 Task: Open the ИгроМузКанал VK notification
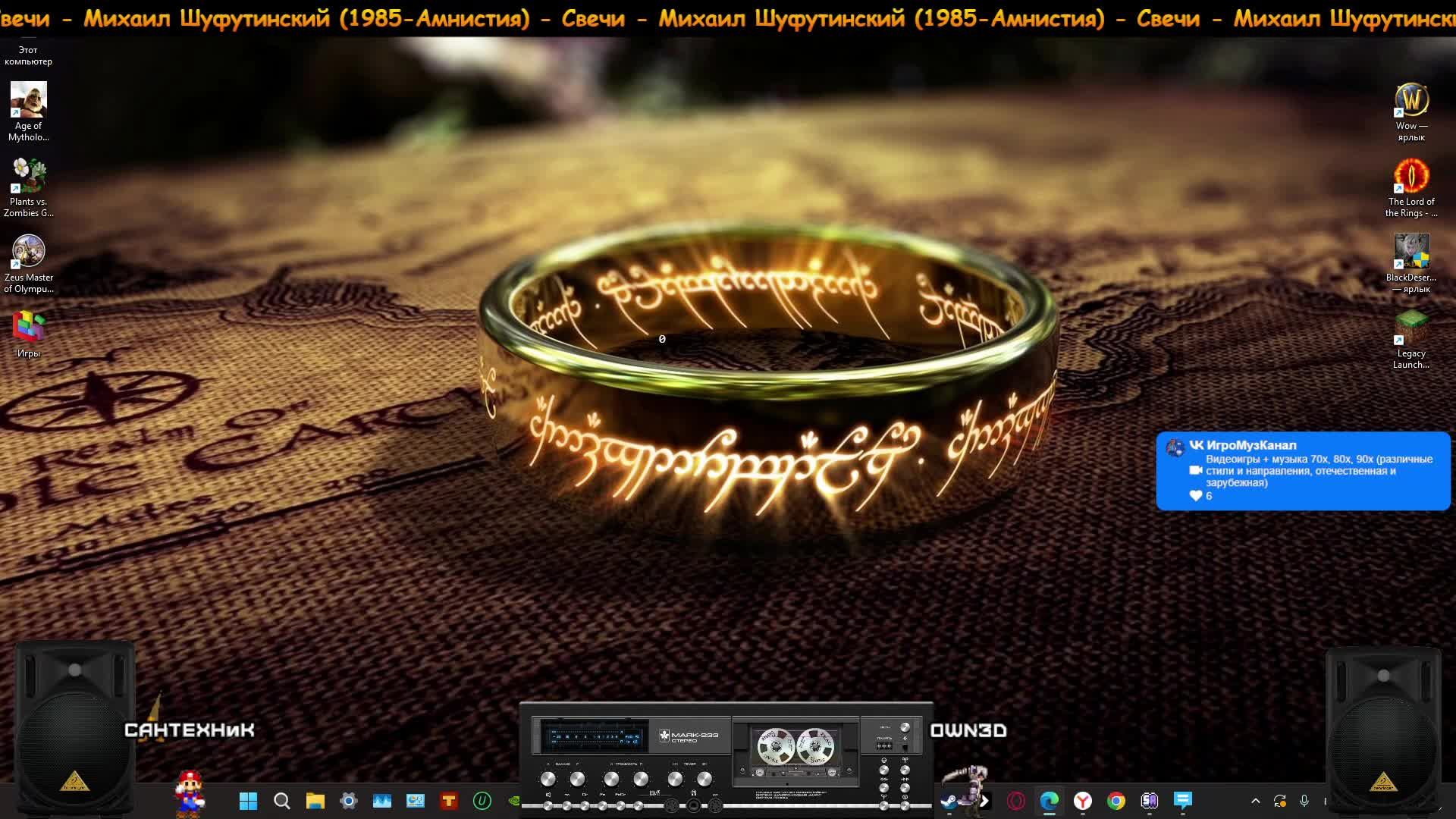tap(1303, 471)
